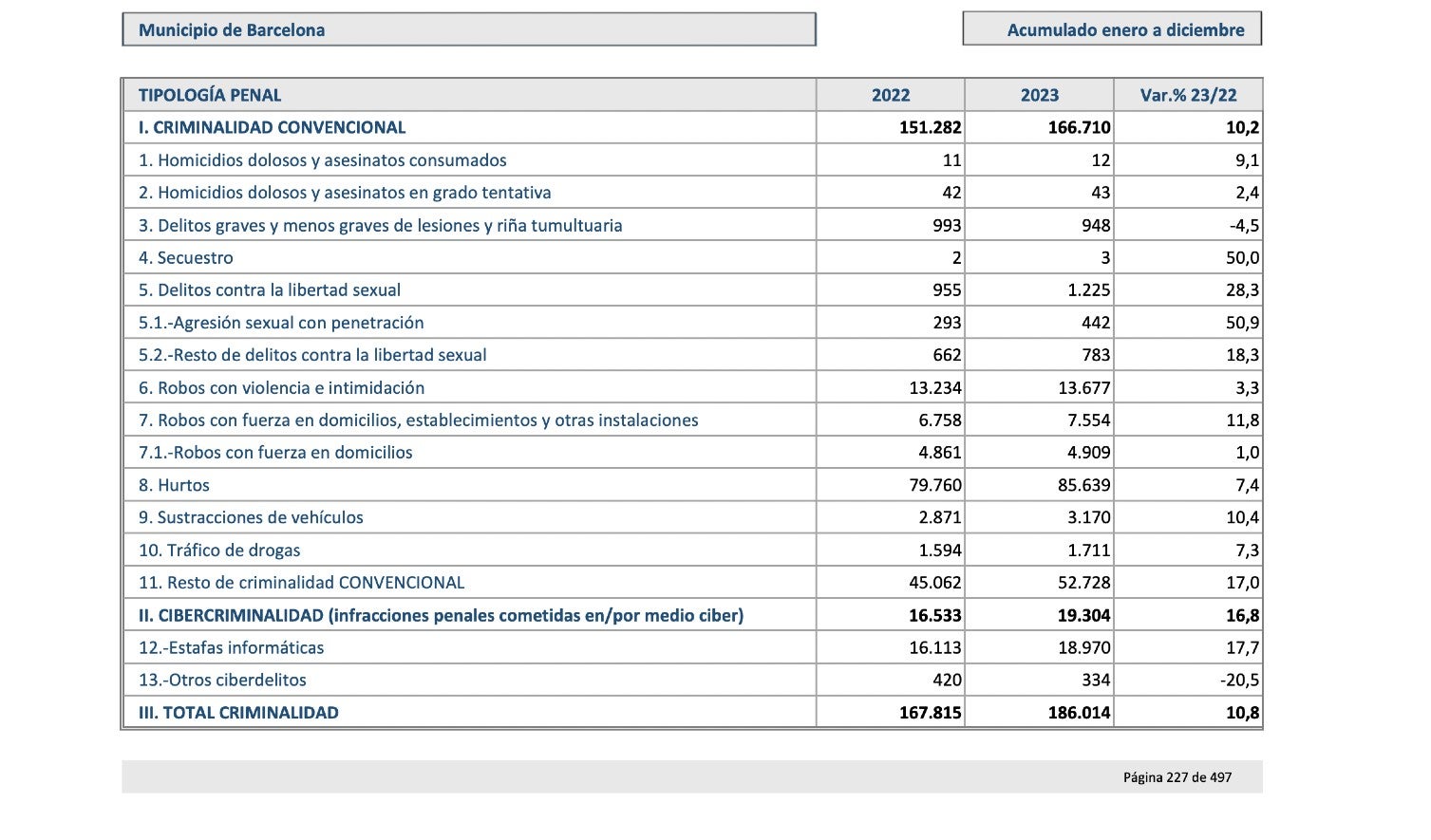
Task: Click '5.2.-Resto de delitos contra la libertad sexual'
Action: 312,355
